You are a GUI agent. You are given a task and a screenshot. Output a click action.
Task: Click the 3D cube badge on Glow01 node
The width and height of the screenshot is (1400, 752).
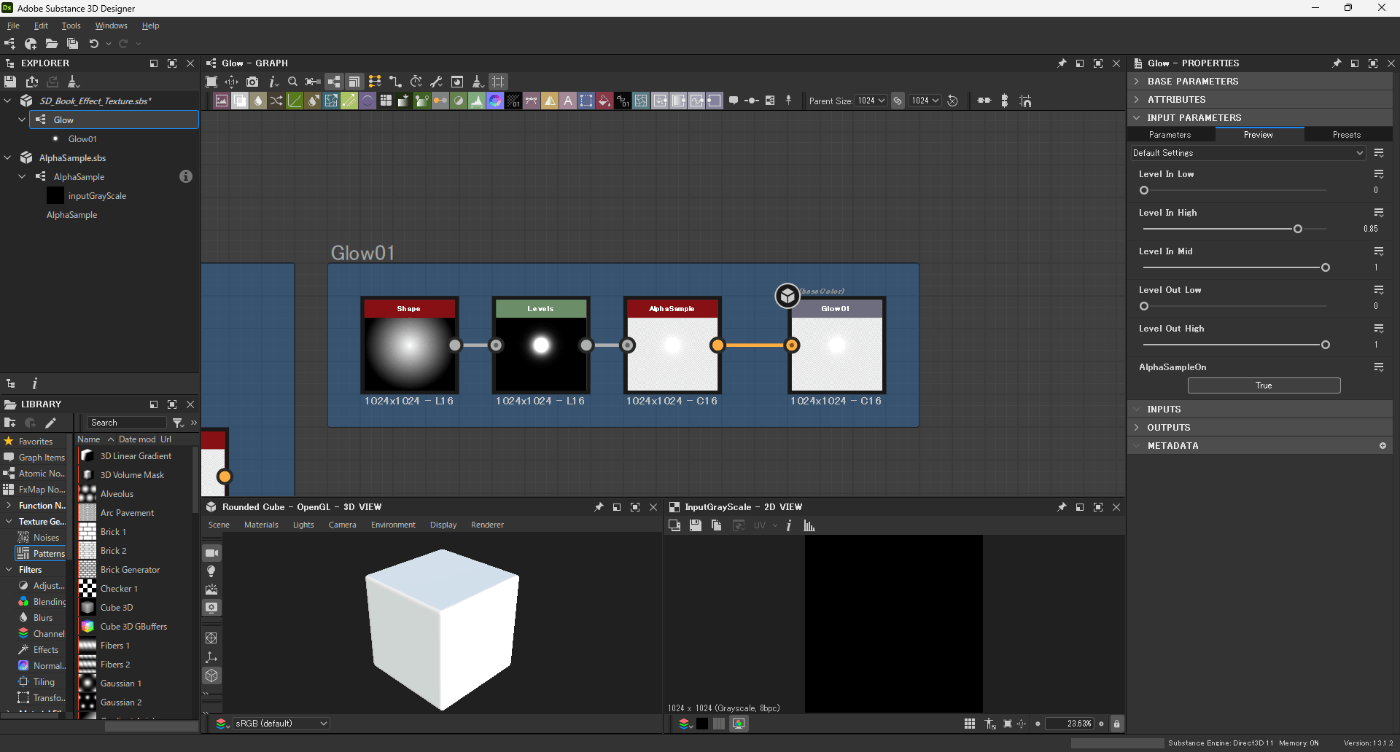click(787, 296)
